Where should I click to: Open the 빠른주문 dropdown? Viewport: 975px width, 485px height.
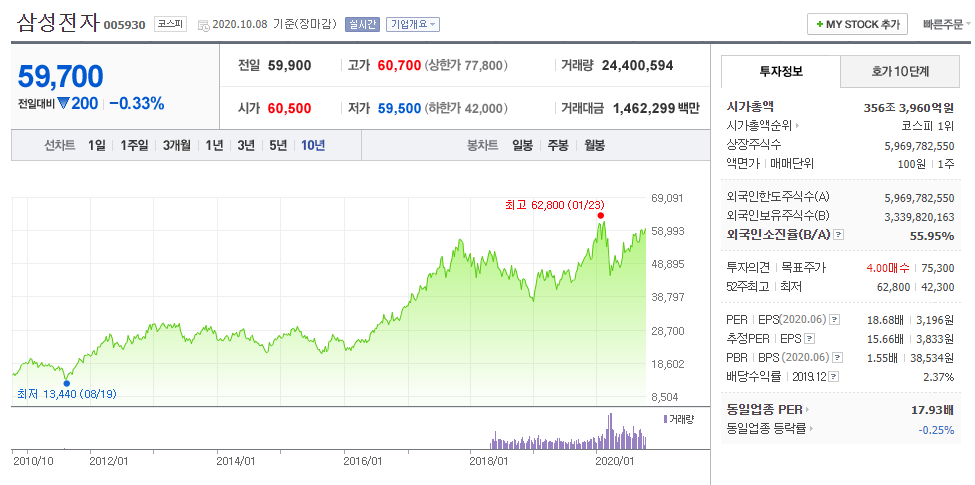947,25
